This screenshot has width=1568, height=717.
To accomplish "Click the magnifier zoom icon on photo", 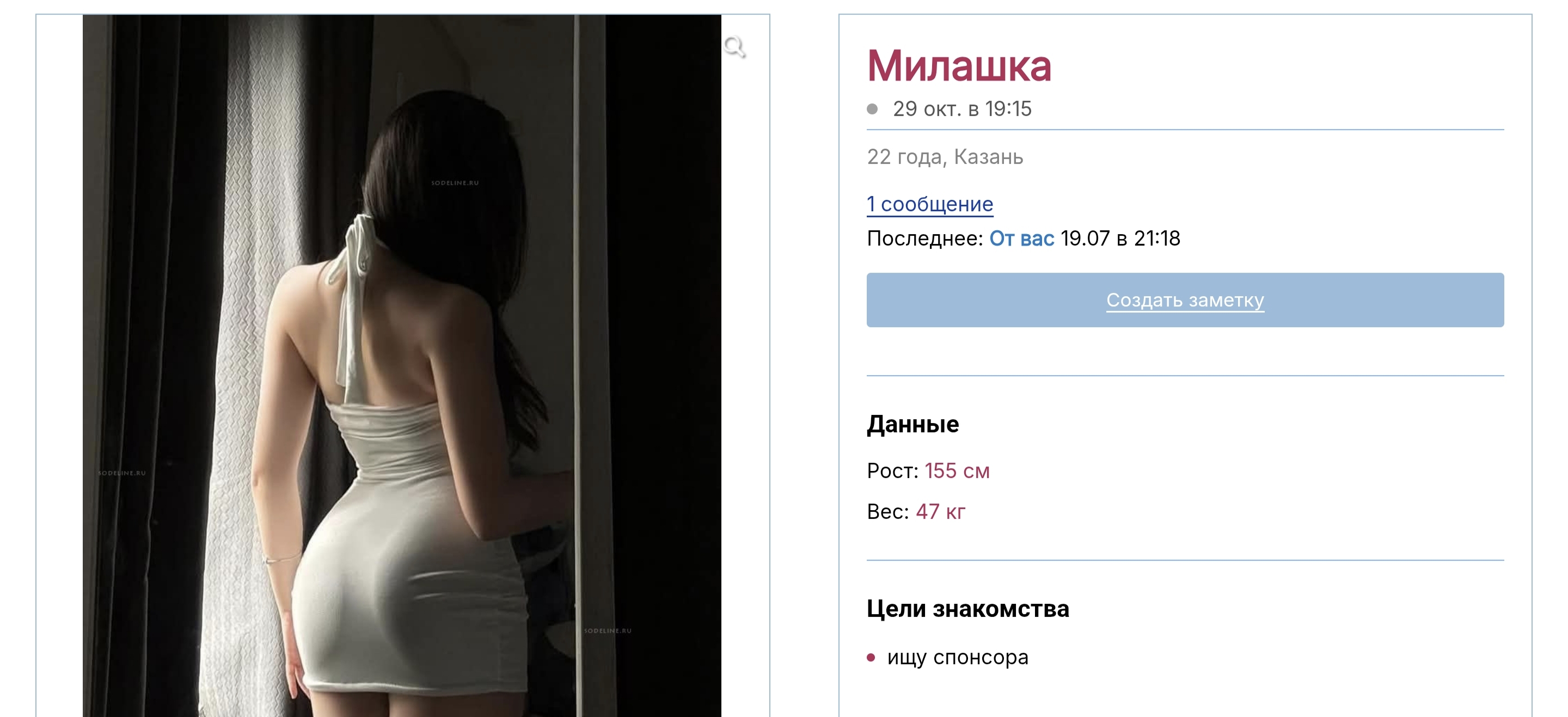I will (x=734, y=47).
